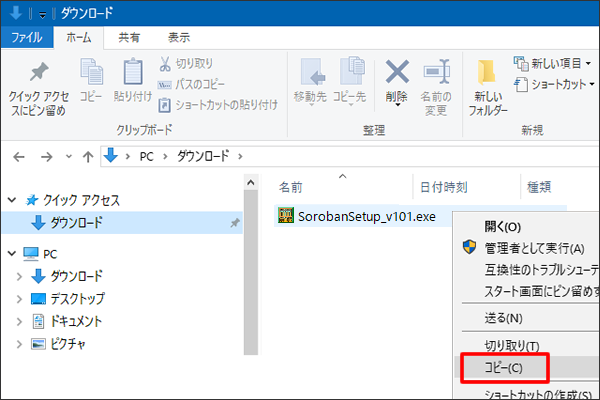Click the SorobanSetup_v101.exe file icon

click(x=286, y=216)
